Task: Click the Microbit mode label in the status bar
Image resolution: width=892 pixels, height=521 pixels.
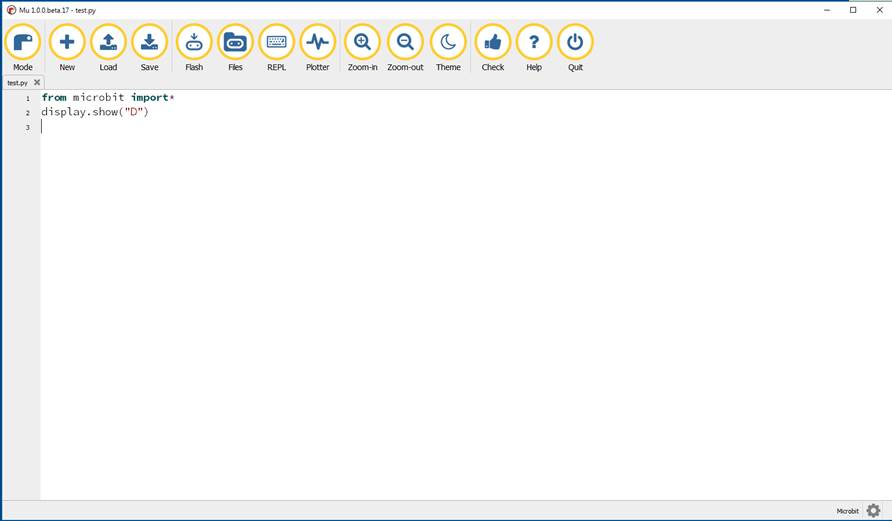Action: 848,511
